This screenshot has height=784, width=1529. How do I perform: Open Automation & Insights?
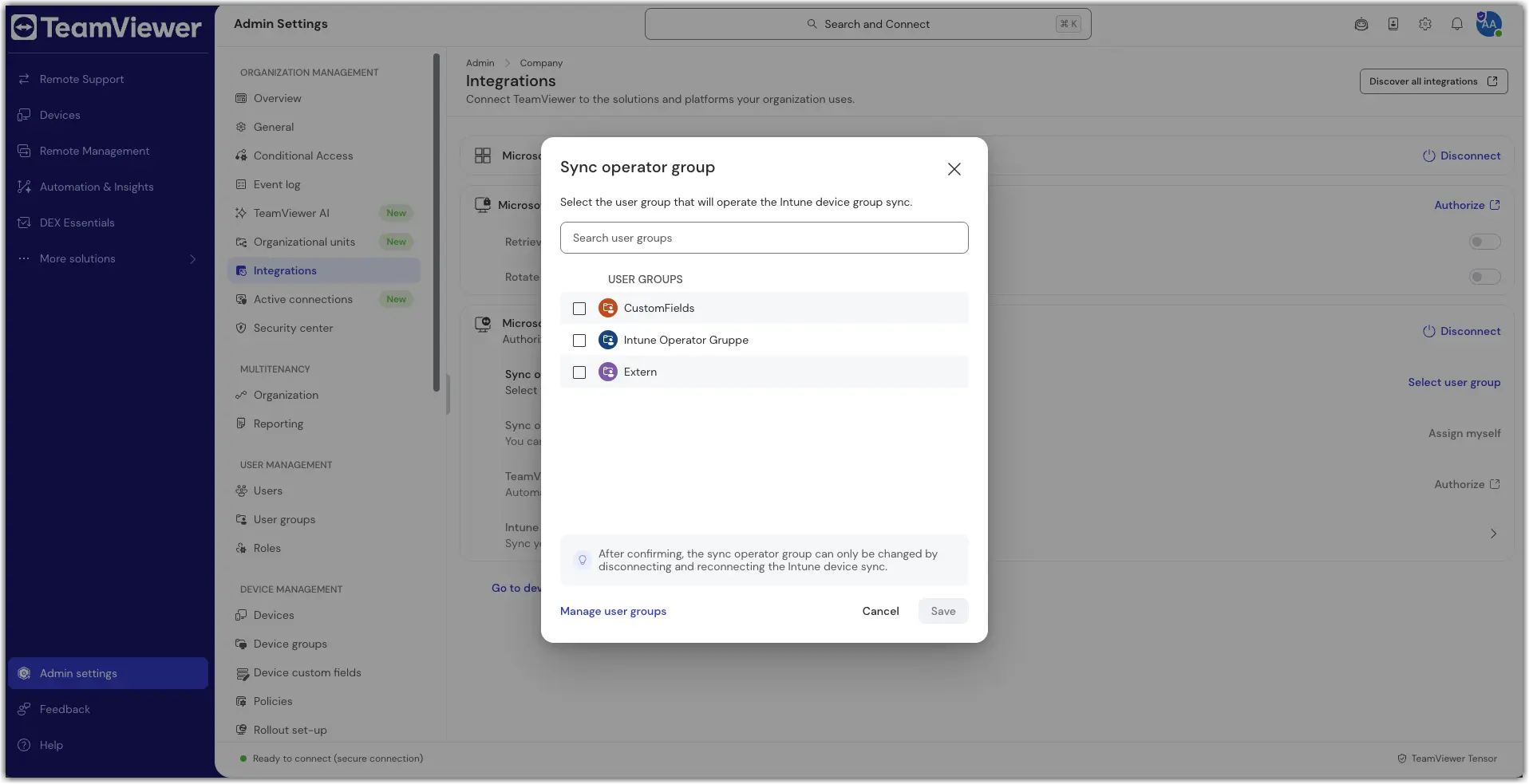coord(97,187)
